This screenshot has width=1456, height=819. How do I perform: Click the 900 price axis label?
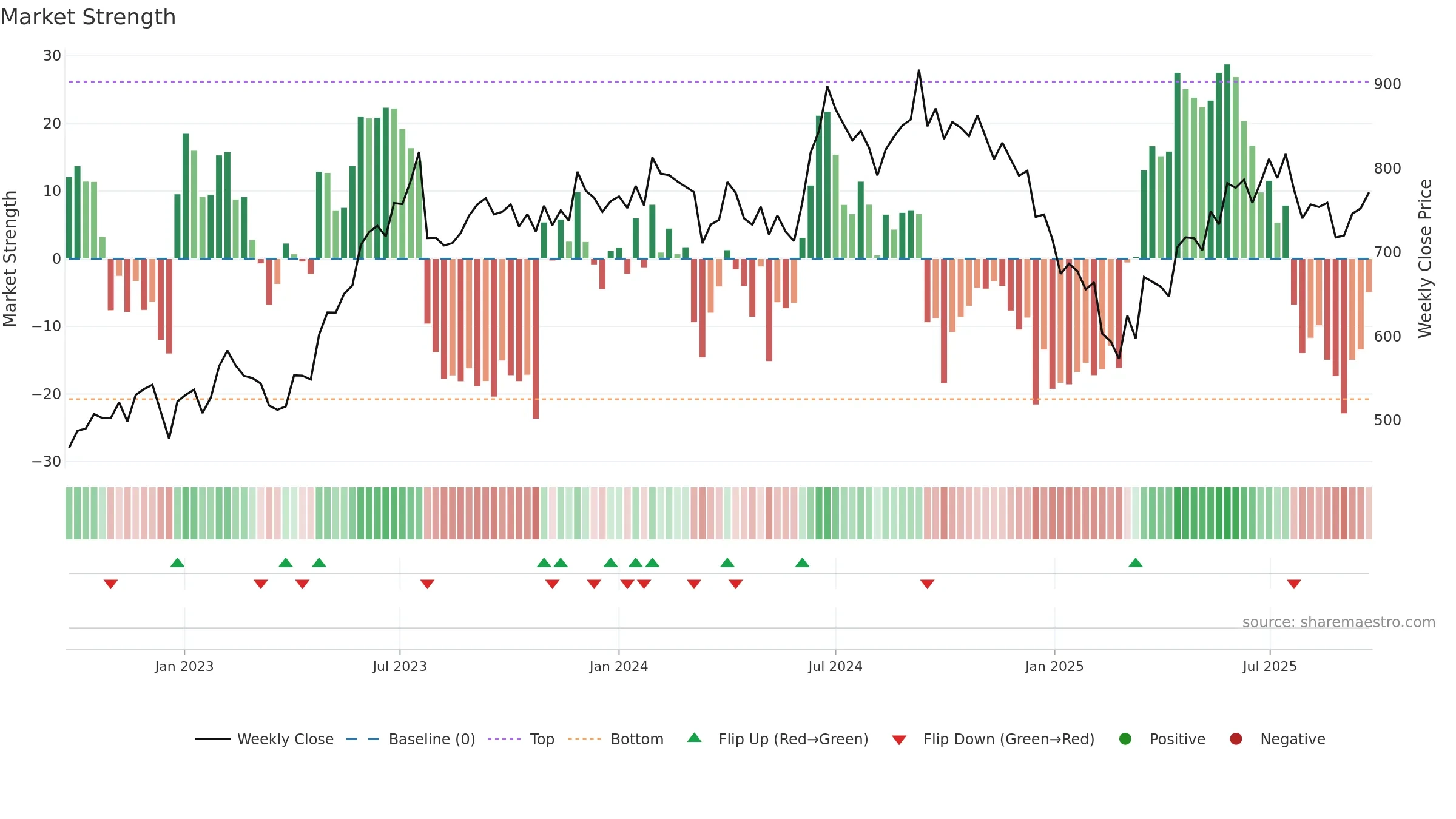[x=1387, y=84]
